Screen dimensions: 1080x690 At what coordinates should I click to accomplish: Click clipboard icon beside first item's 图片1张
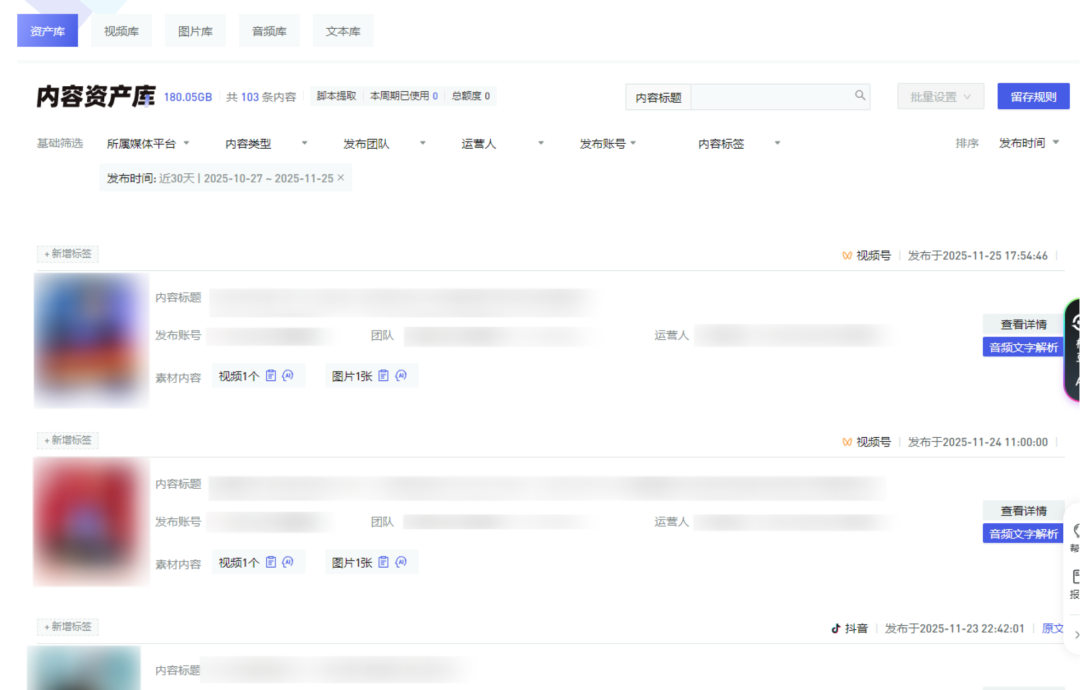383,376
